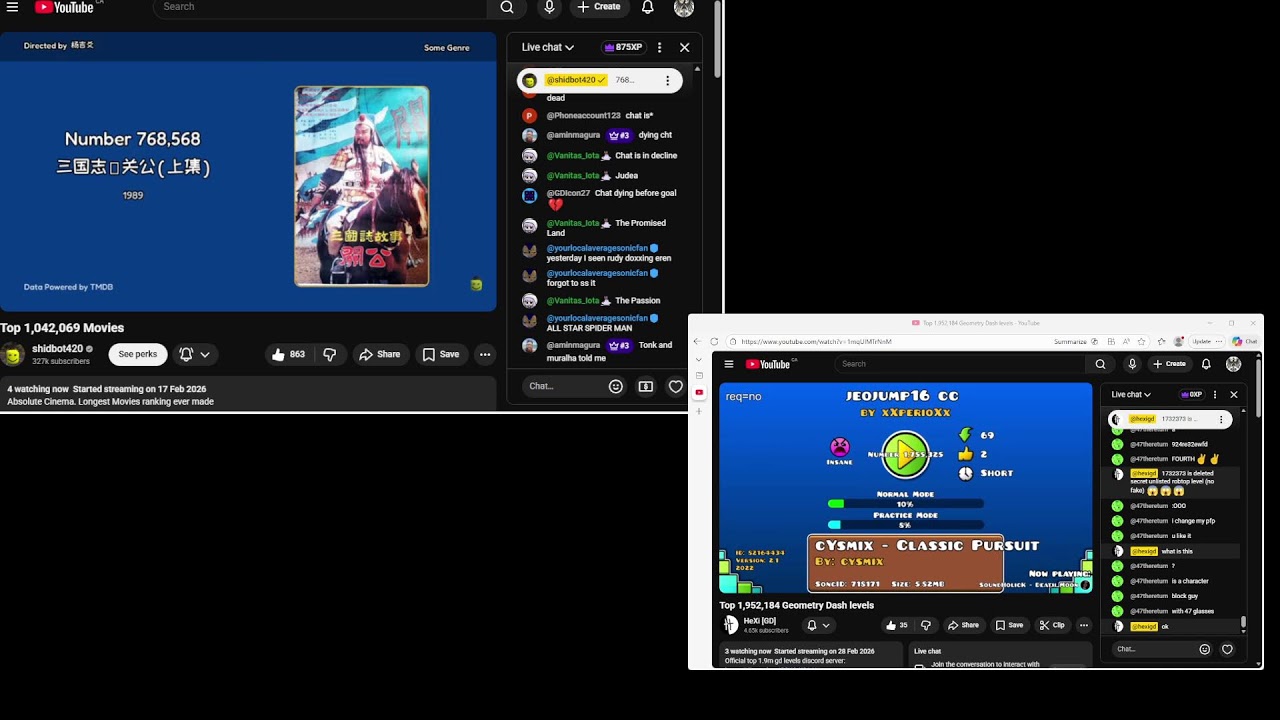Open the shidbot420 channel name link
The image size is (1280, 720).
[58, 349]
